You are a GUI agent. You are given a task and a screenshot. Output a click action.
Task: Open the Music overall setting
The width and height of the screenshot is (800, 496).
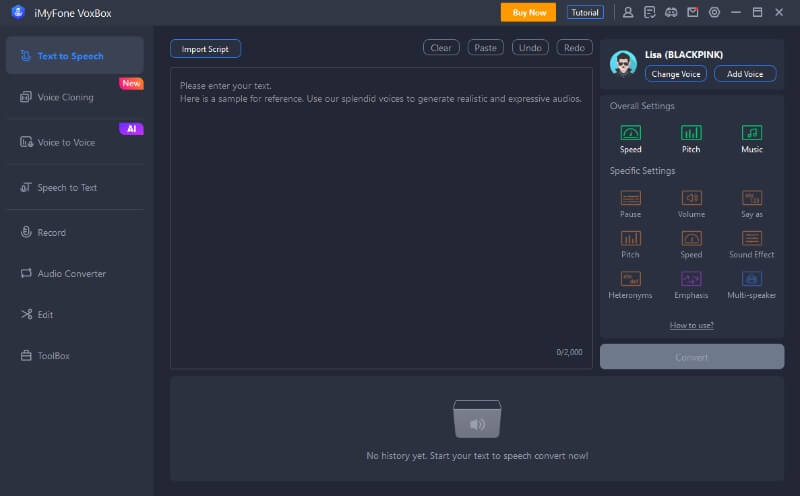pyautogui.click(x=752, y=138)
